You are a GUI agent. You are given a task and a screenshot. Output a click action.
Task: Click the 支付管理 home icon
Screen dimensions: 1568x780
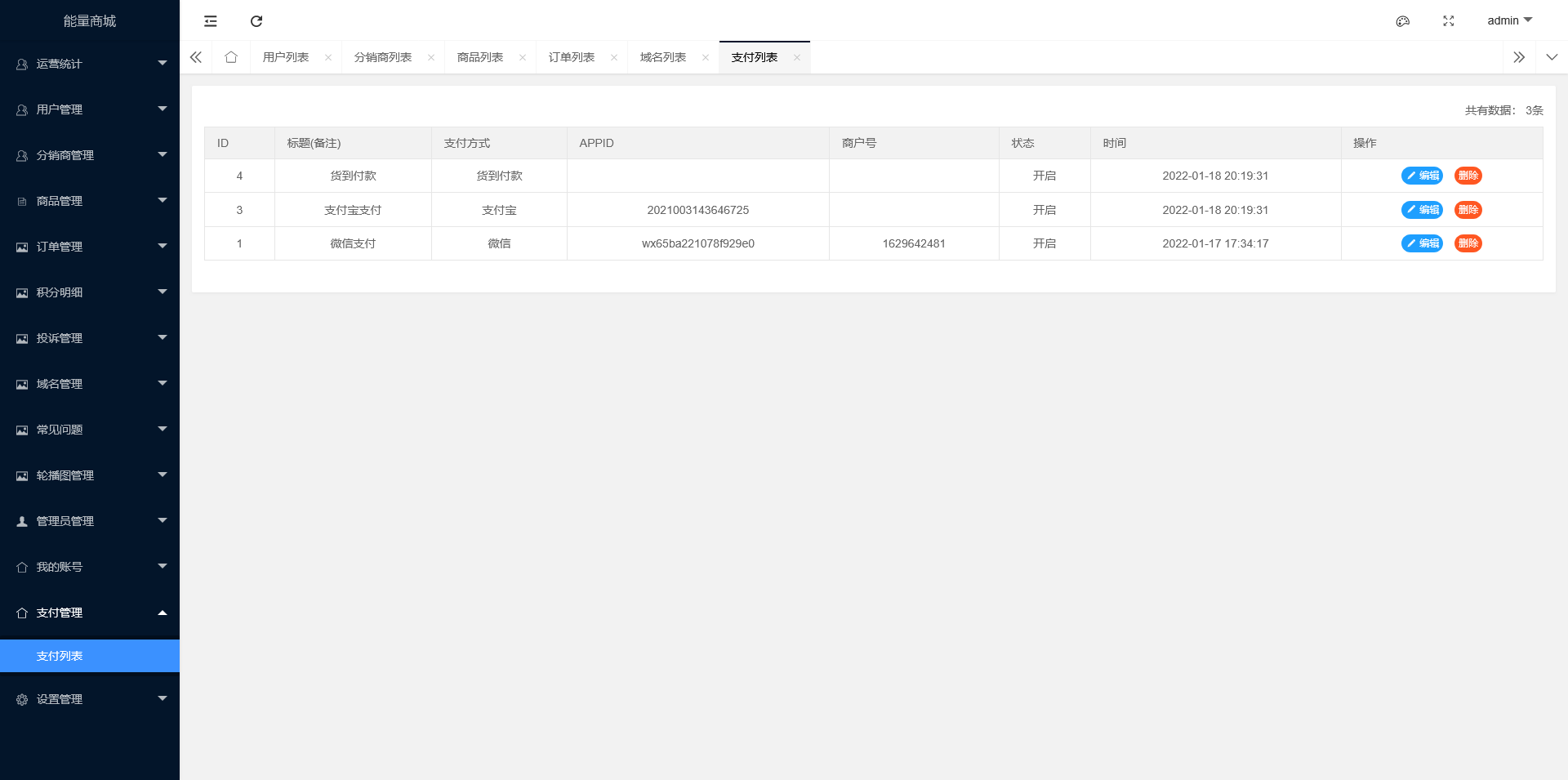tap(22, 613)
